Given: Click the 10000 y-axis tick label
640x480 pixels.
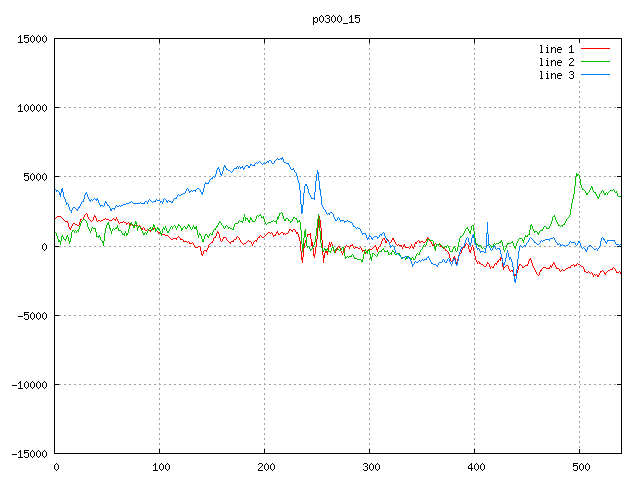Looking at the screenshot, I should [x=31, y=108].
